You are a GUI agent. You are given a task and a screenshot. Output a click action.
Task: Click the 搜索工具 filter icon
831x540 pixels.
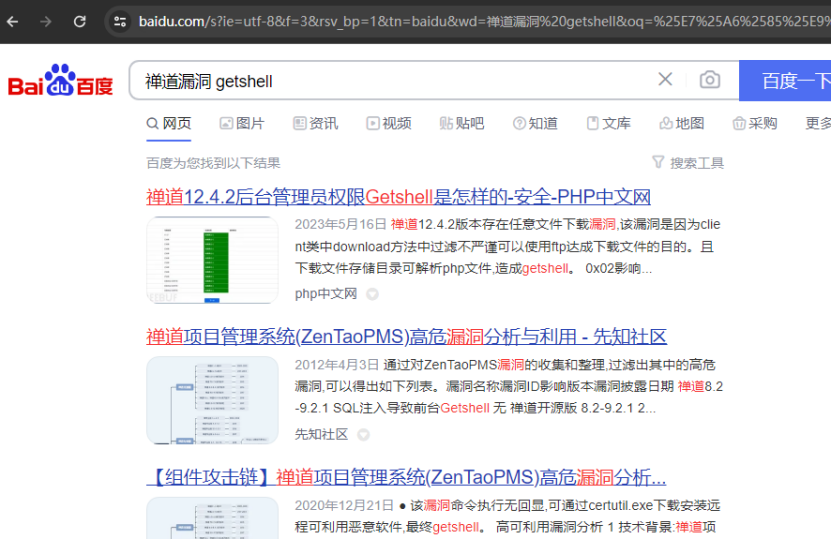(x=658, y=162)
